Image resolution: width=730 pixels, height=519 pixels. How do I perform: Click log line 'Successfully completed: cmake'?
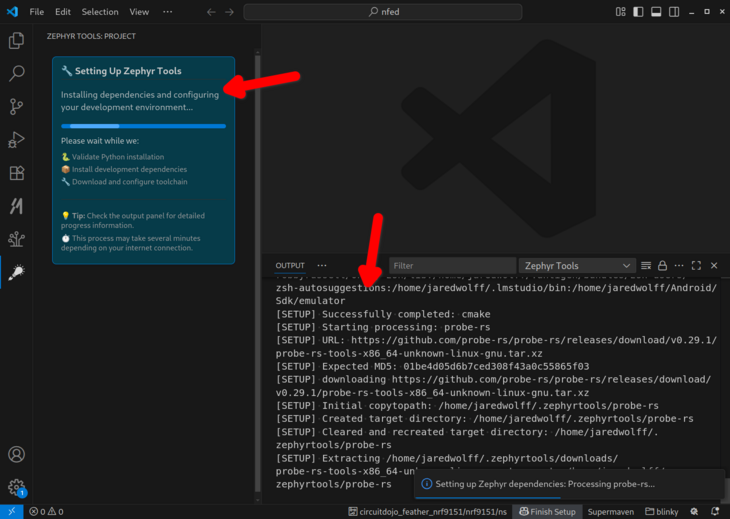pos(383,314)
